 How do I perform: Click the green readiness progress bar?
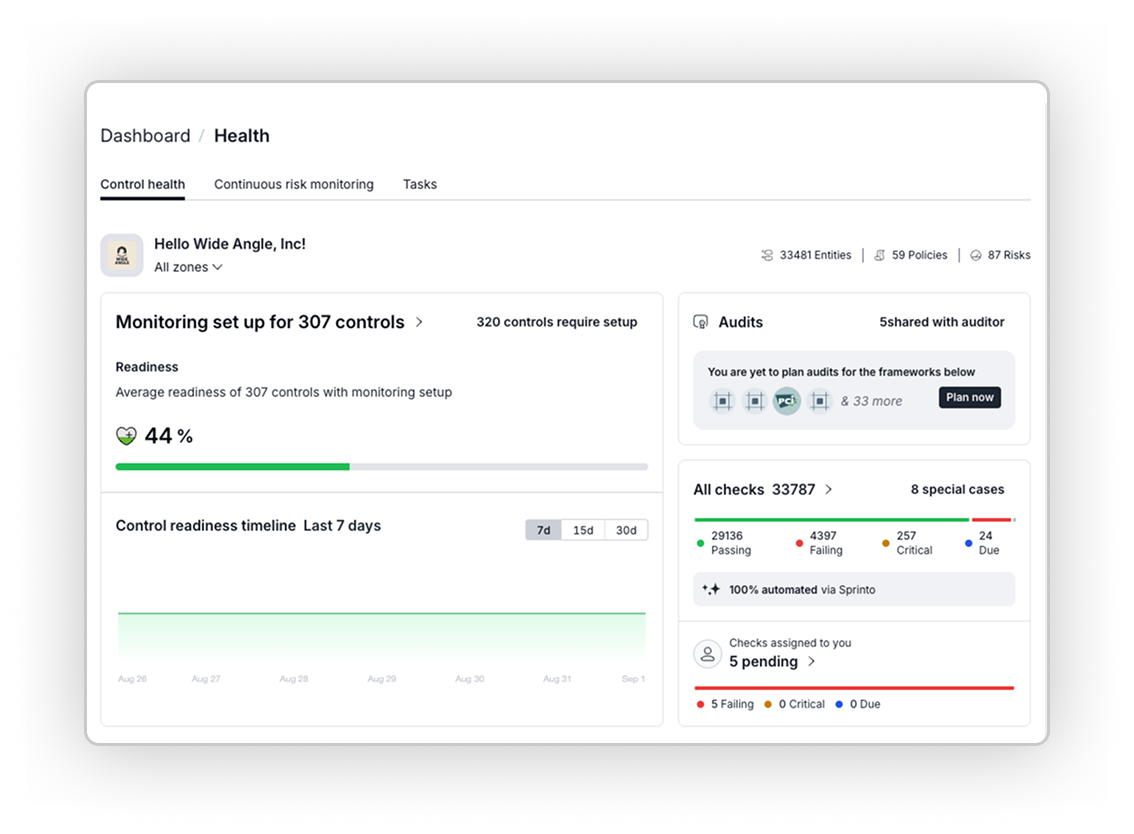(232, 467)
